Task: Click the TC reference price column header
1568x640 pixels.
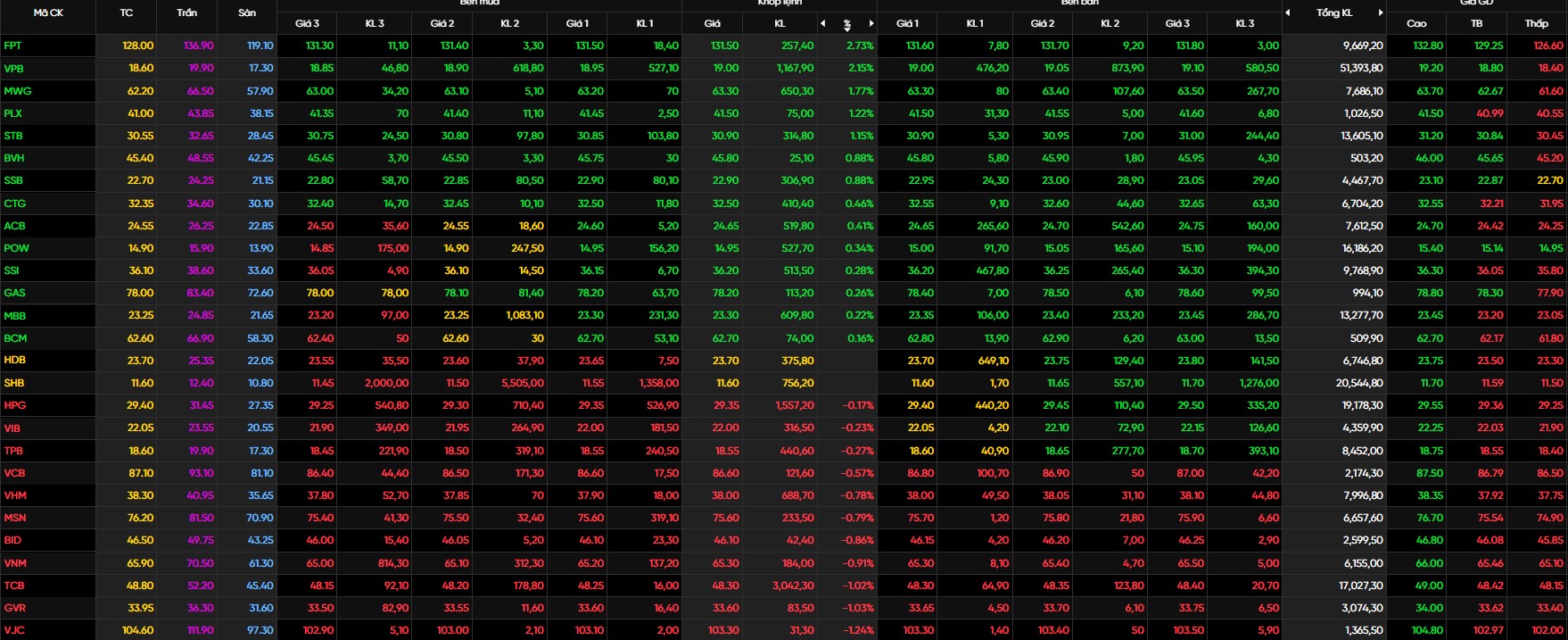Action: click(x=127, y=12)
